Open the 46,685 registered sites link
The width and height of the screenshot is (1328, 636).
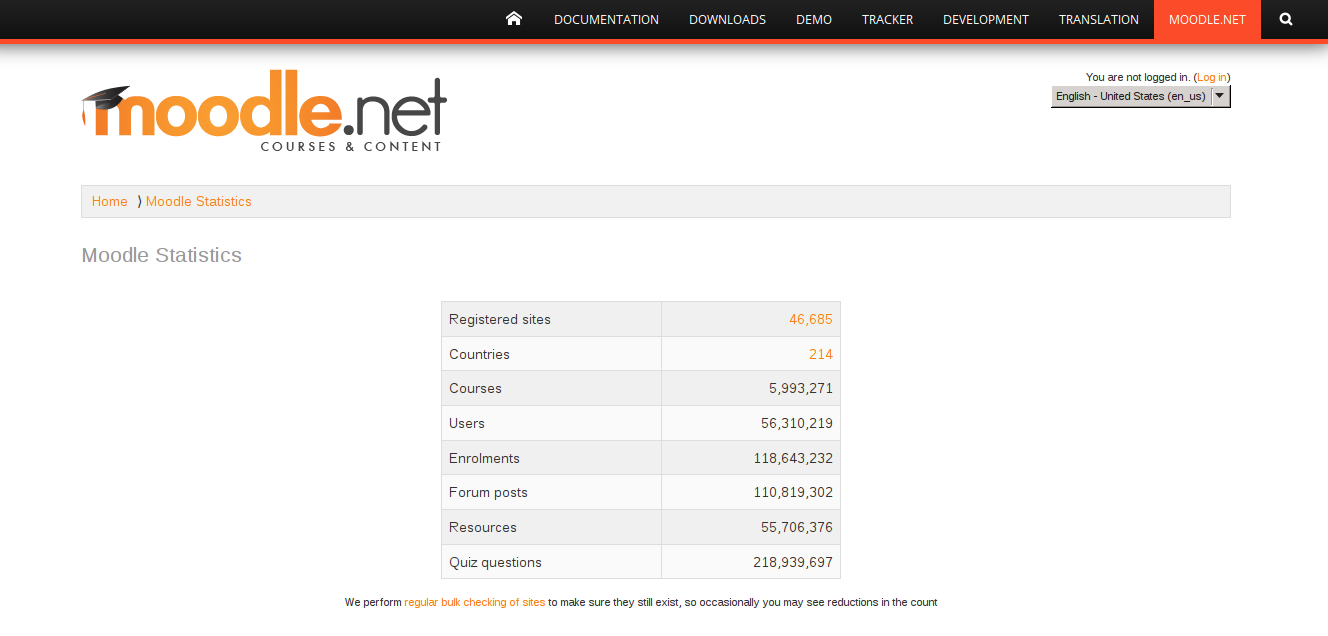(x=811, y=320)
